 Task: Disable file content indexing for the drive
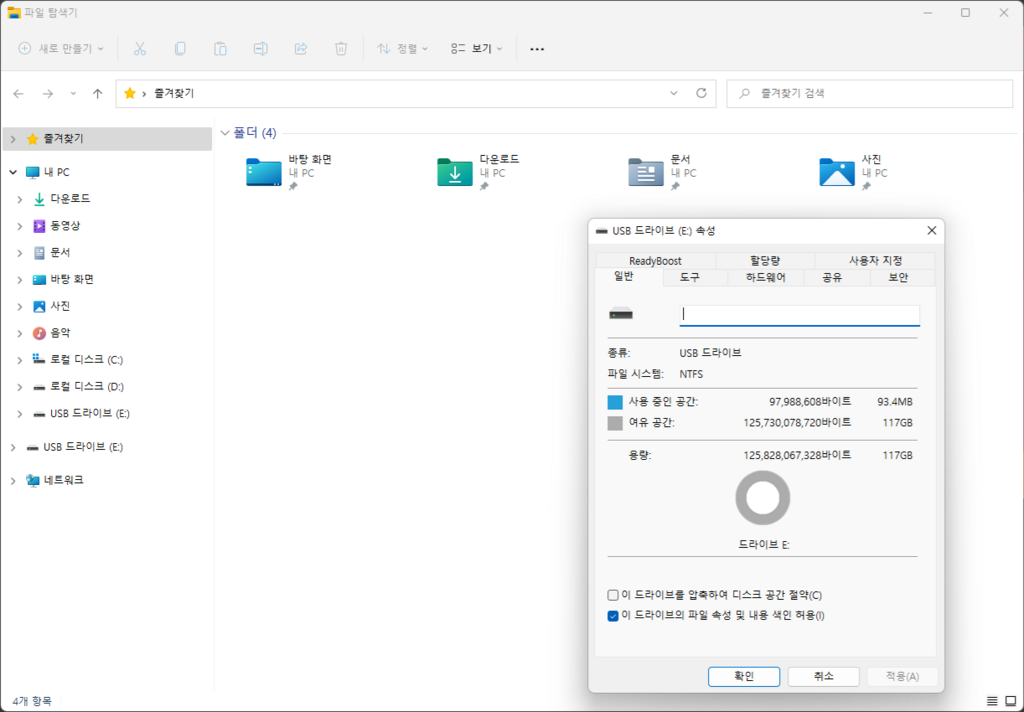(x=613, y=616)
